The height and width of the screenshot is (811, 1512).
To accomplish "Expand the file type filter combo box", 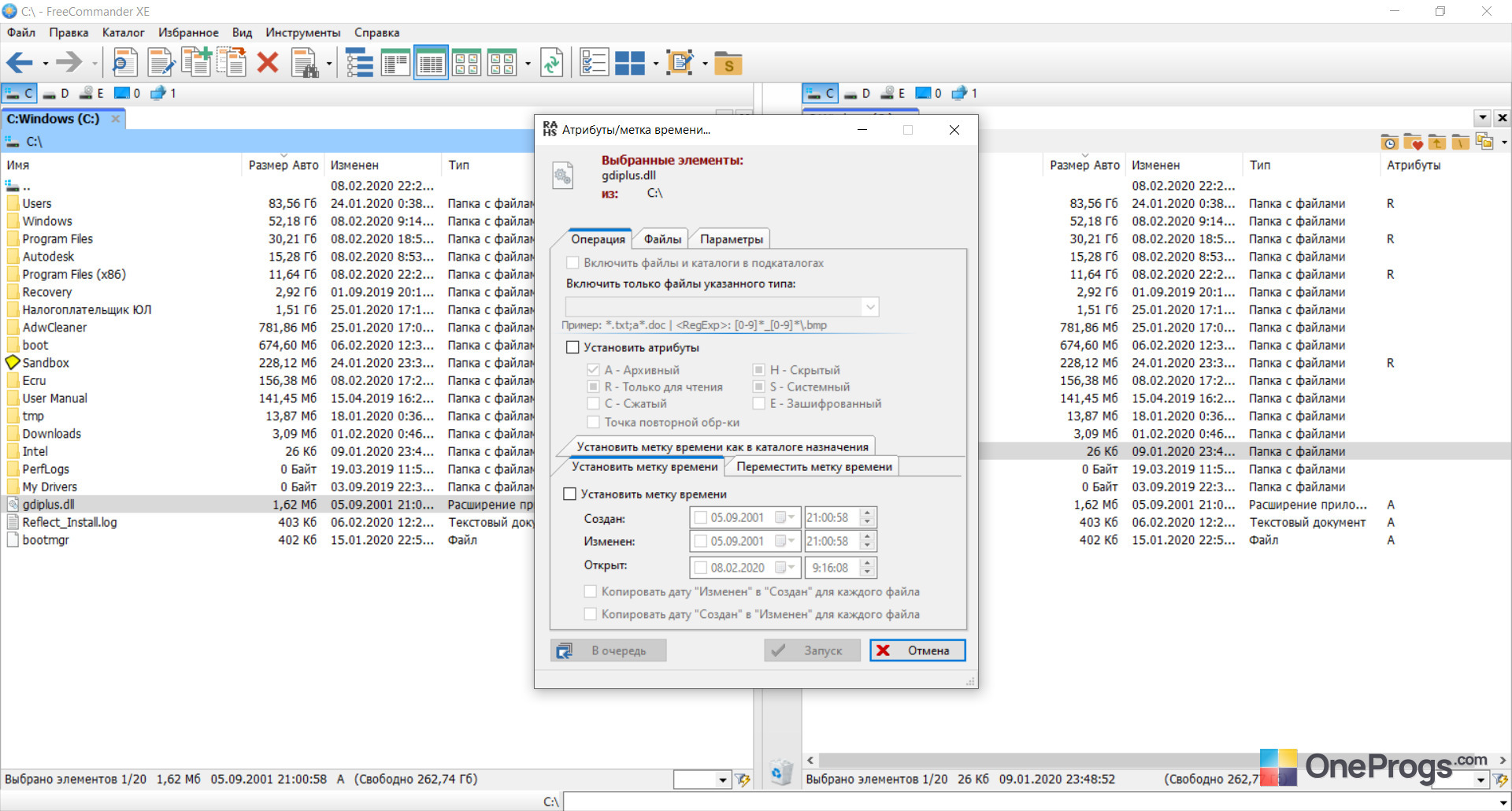I will pos(869,306).
